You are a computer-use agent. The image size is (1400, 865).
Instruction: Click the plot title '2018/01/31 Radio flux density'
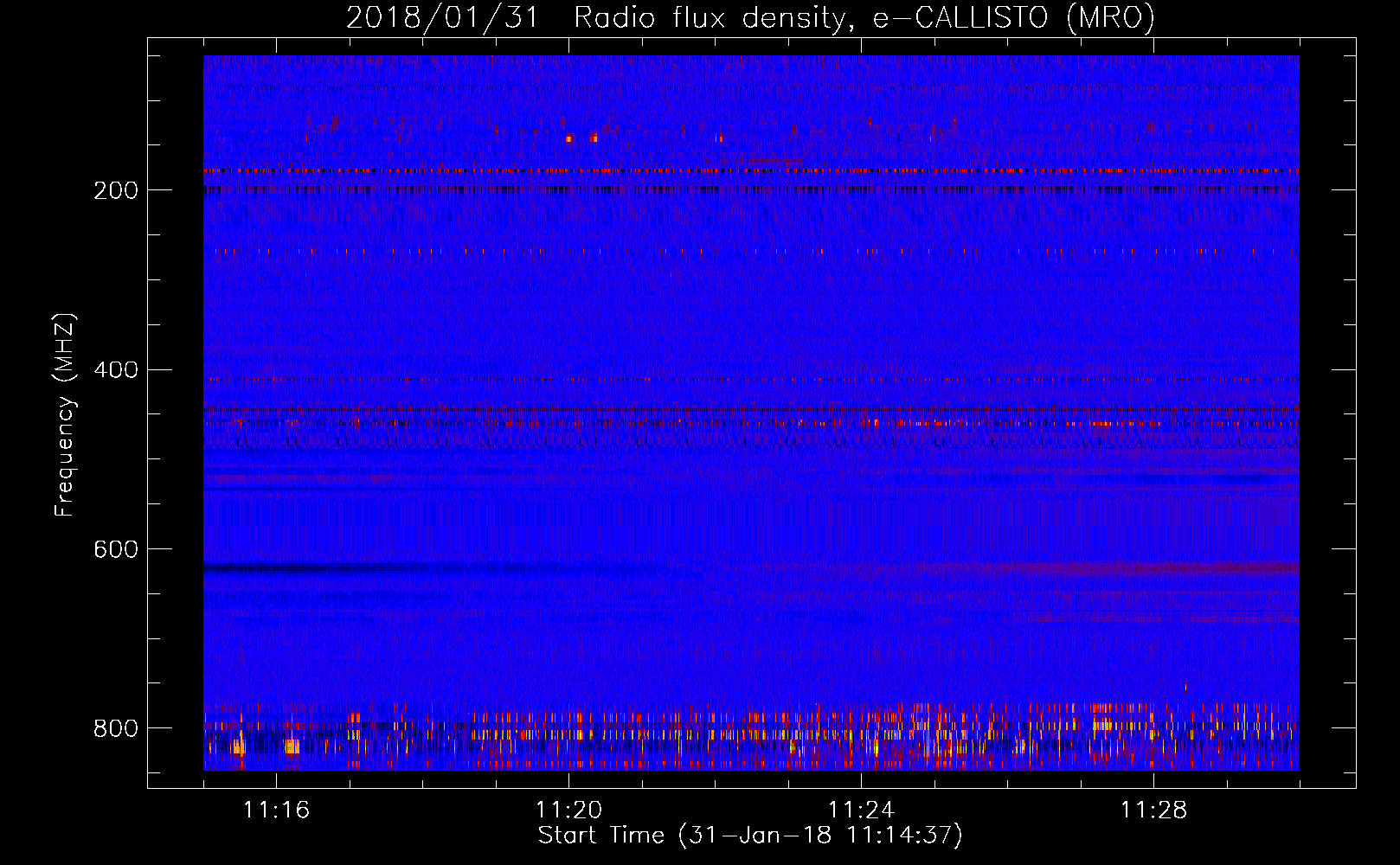(751, 18)
